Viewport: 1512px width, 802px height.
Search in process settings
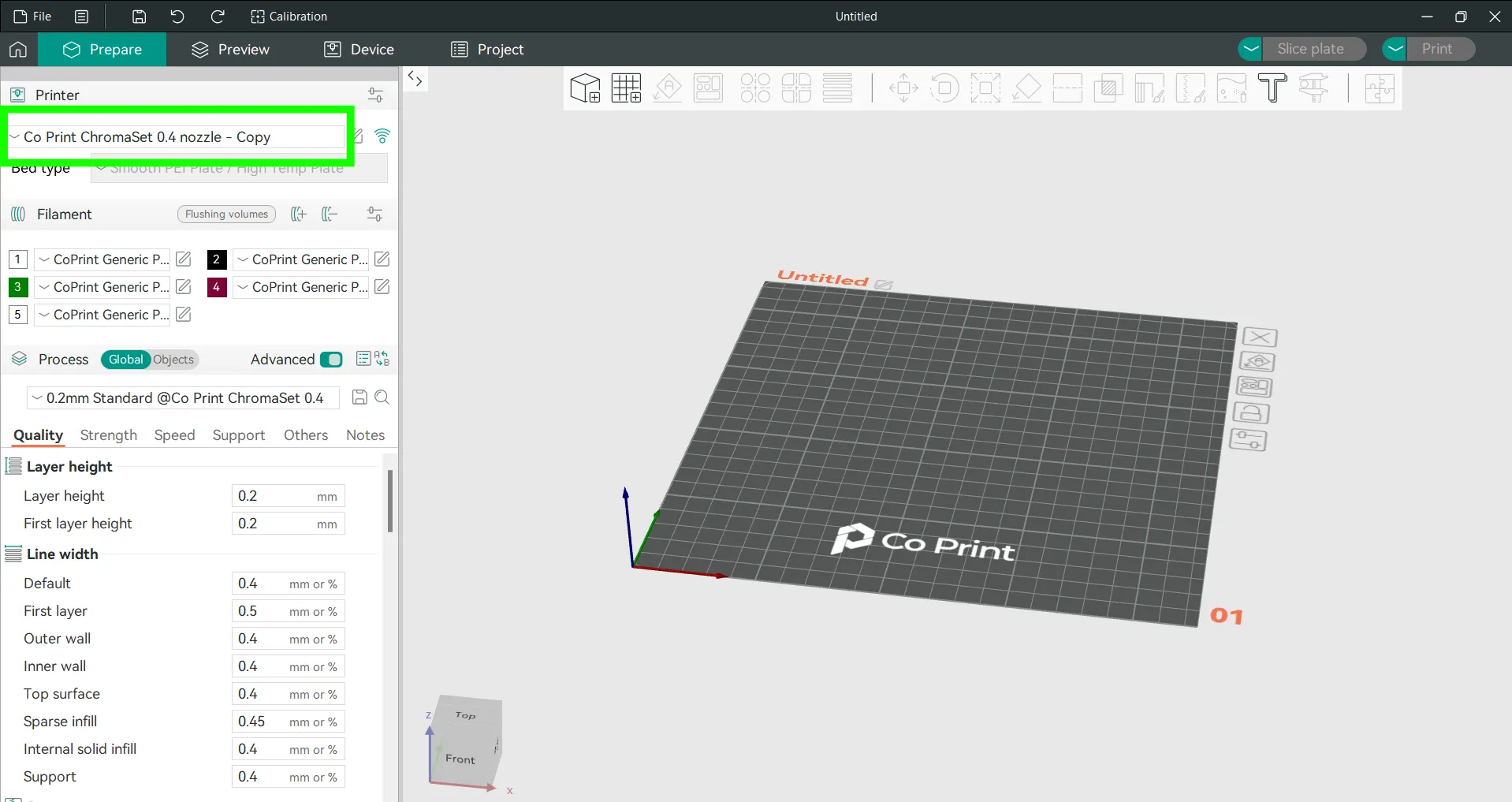(x=382, y=397)
